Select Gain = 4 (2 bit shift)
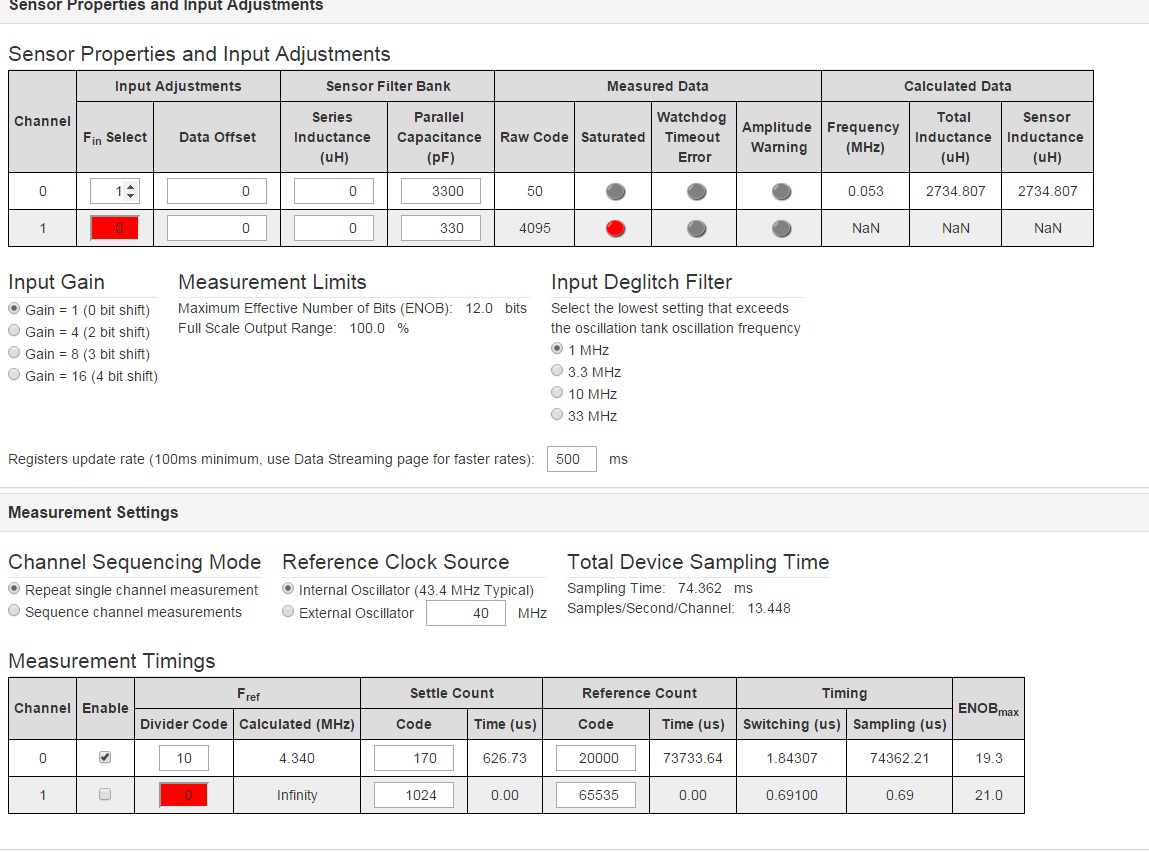 click(x=14, y=330)
